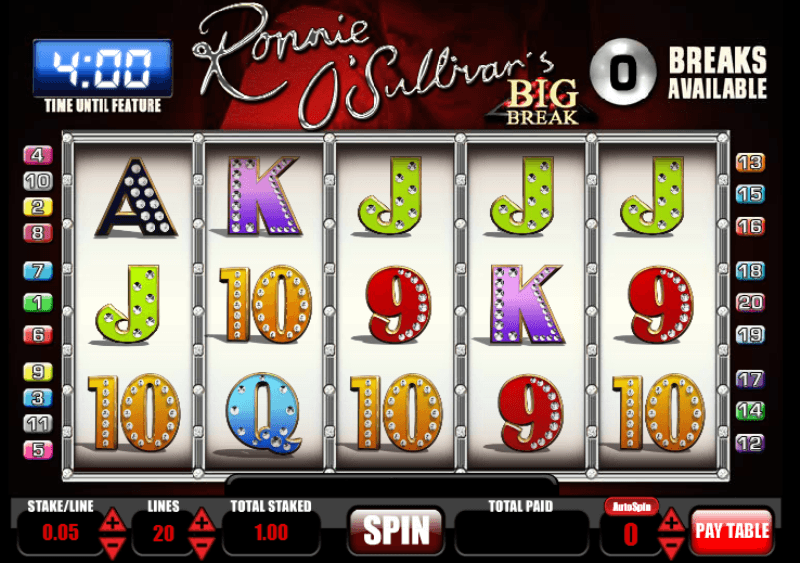Open the PAY TABLE
Viewport: 800px width, 563px height.
click(732, 531)
